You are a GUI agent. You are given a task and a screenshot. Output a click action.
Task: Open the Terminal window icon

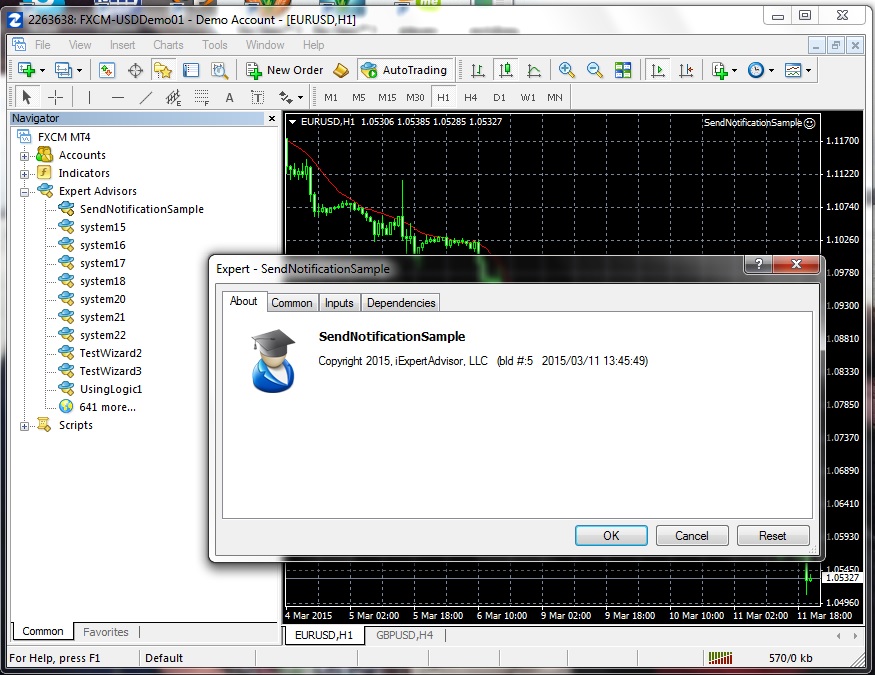tap(191, 70)
